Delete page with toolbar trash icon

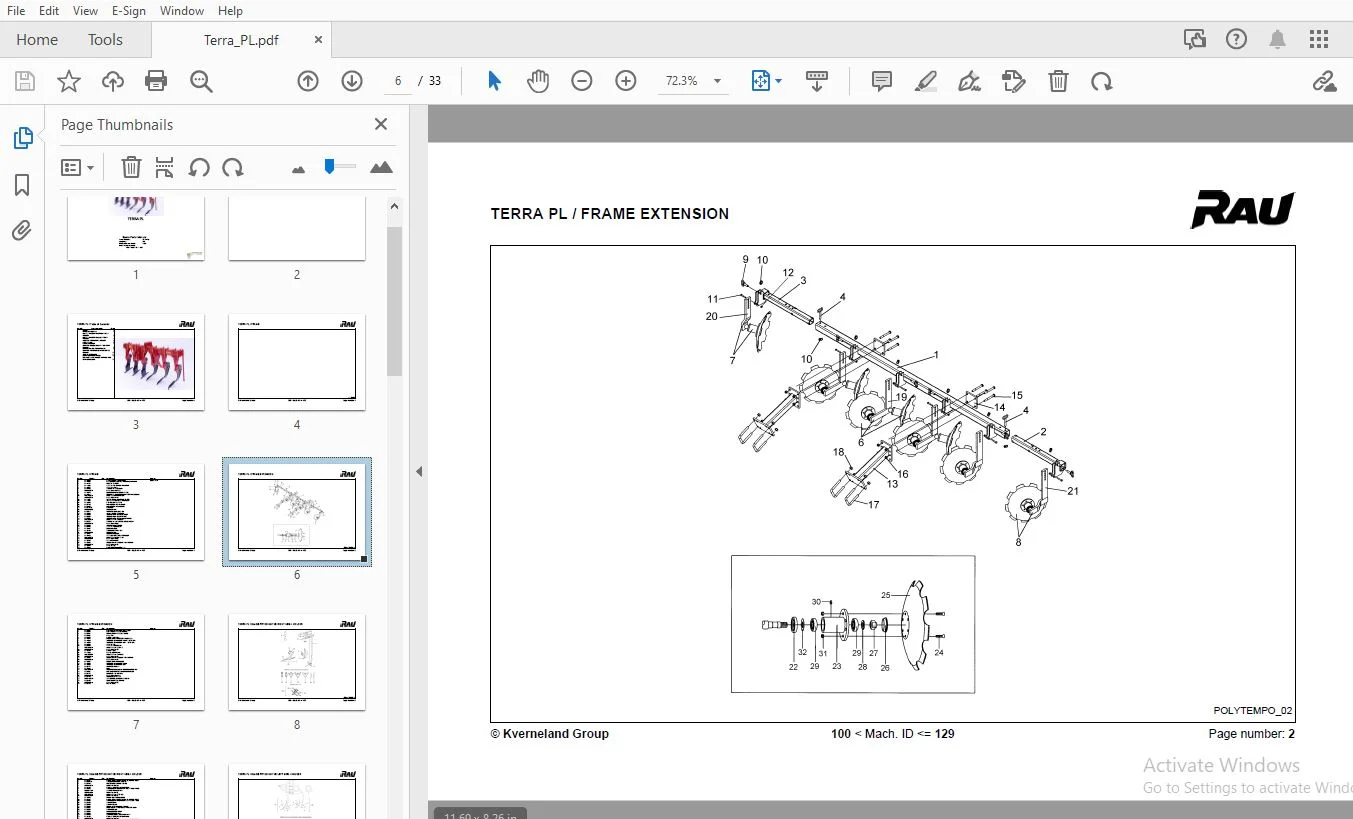tap(1058, 81)
